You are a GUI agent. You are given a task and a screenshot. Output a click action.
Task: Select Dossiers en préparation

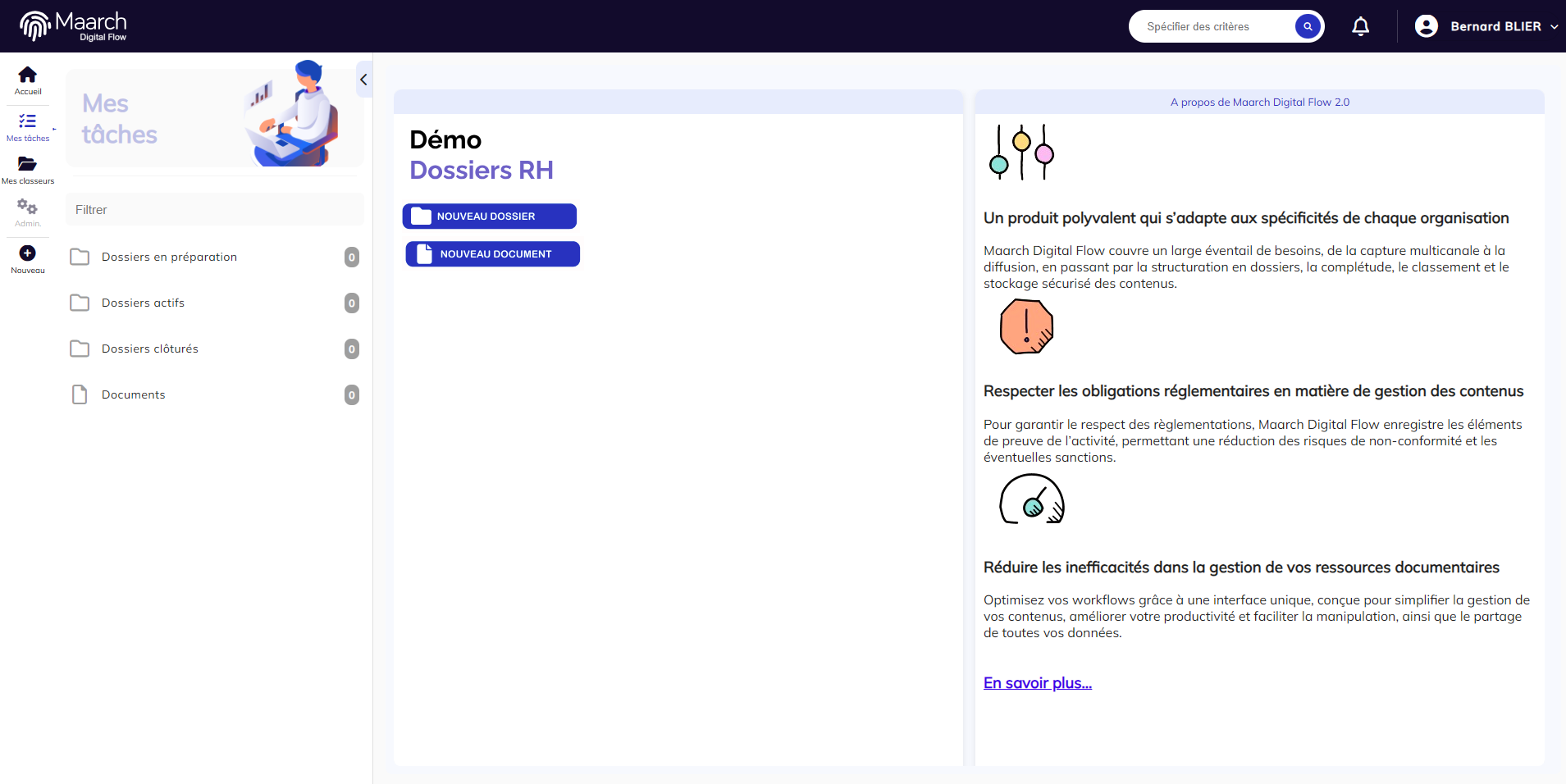point(169,257)
